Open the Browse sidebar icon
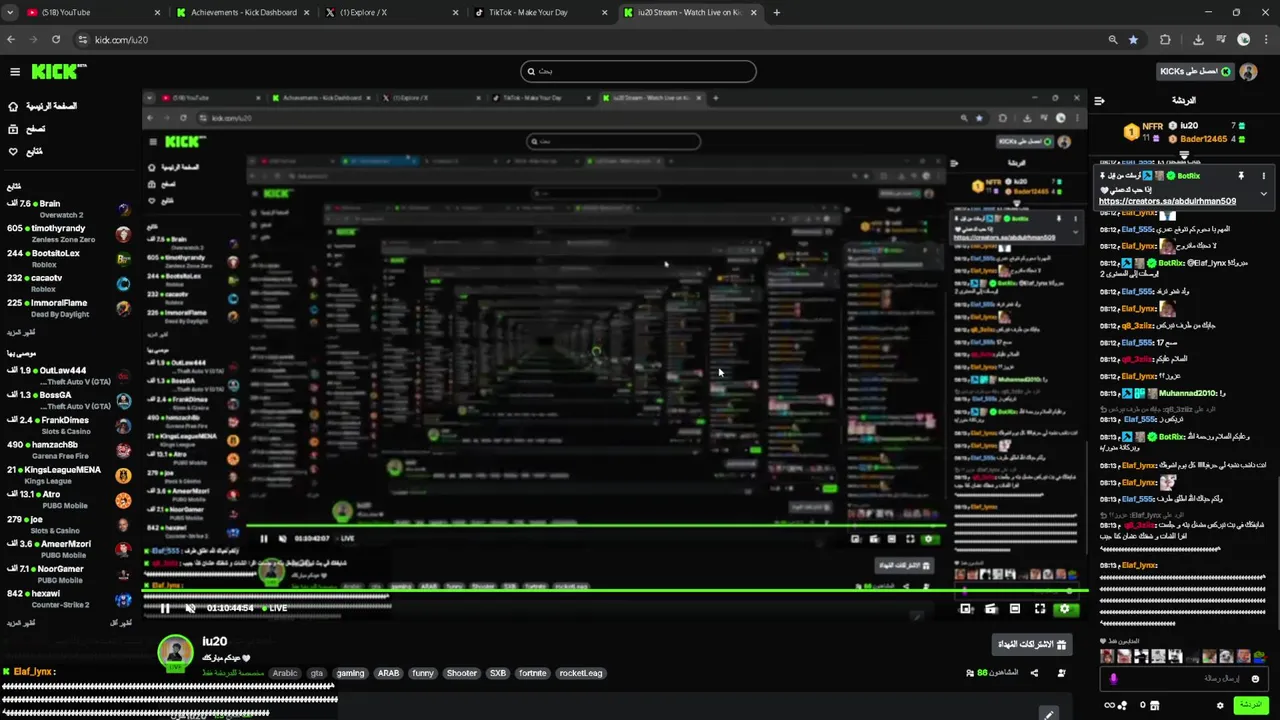Screen dimensions: 1280x720 [x=13, y=129]
